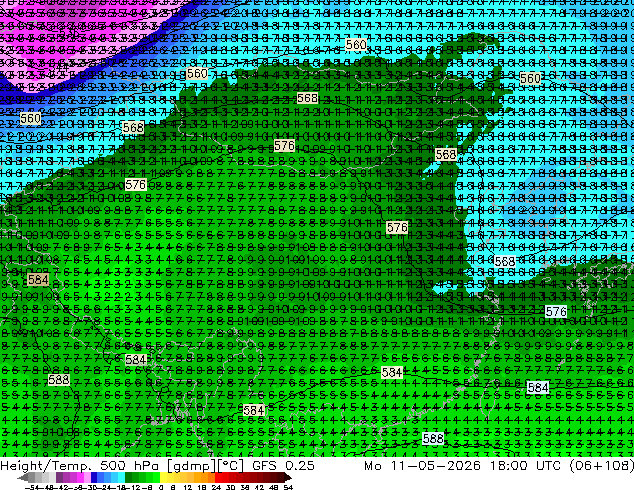634x490 pixels.
Task: Click the bright red legend swatch
Action: pyautogui.click(x=219, y=477)
